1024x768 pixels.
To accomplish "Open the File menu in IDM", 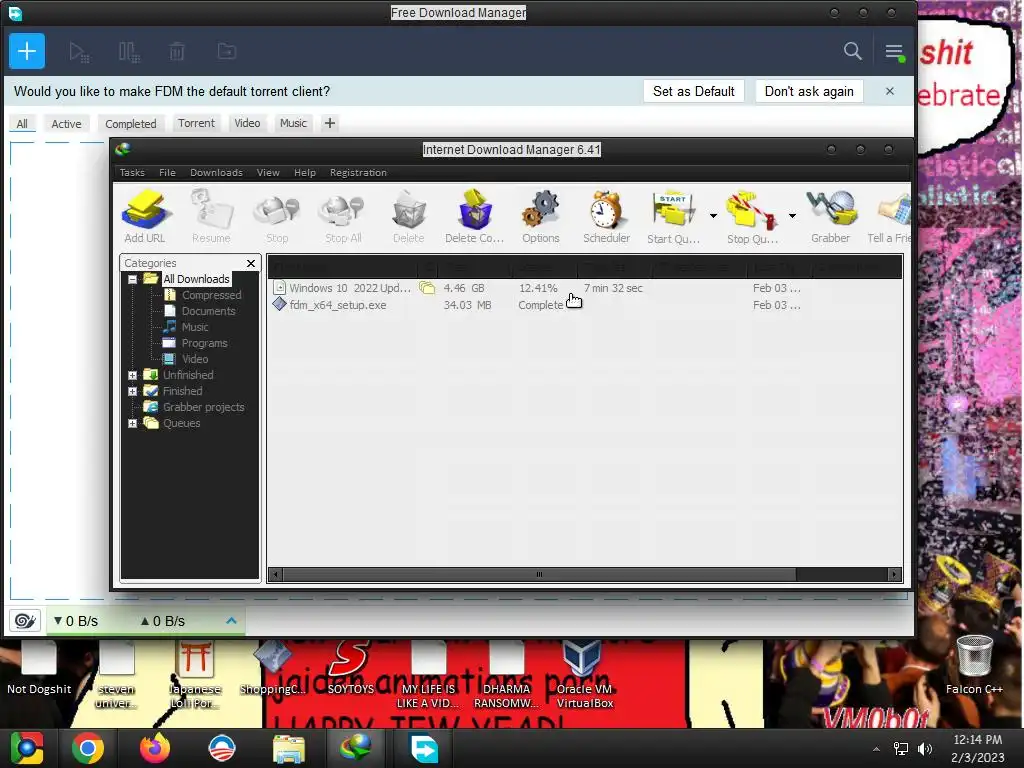I will tap(167, 172).
